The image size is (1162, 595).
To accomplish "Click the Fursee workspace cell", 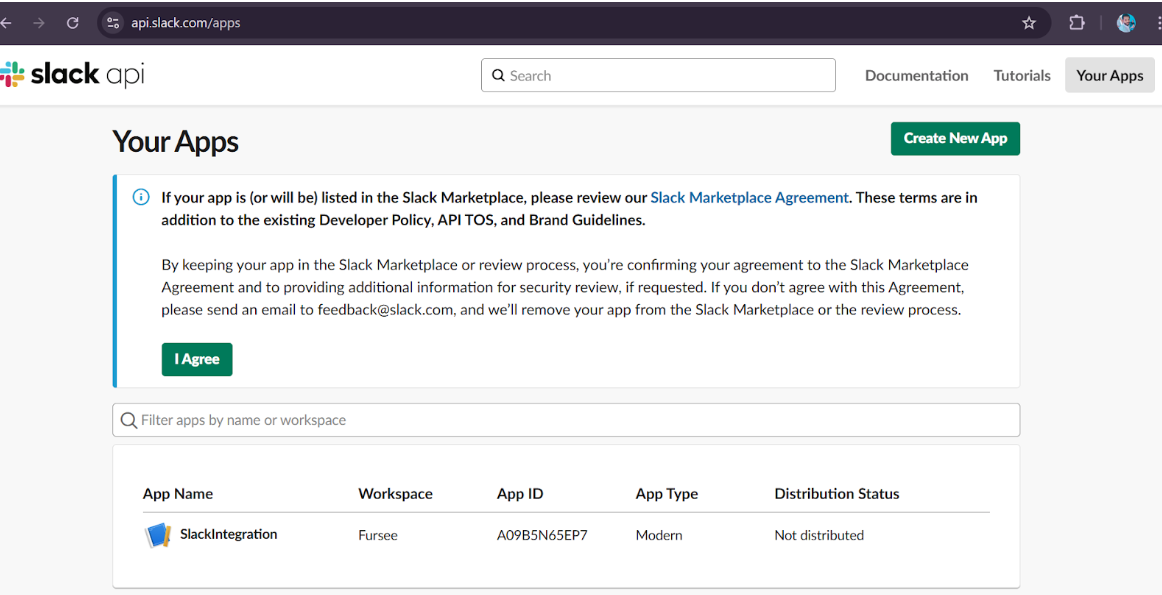I will [x=378, y=535].
